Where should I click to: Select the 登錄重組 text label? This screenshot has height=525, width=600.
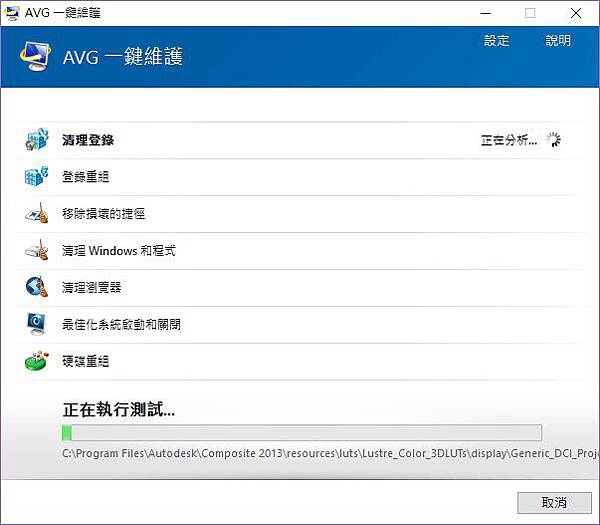click(86, 177)
